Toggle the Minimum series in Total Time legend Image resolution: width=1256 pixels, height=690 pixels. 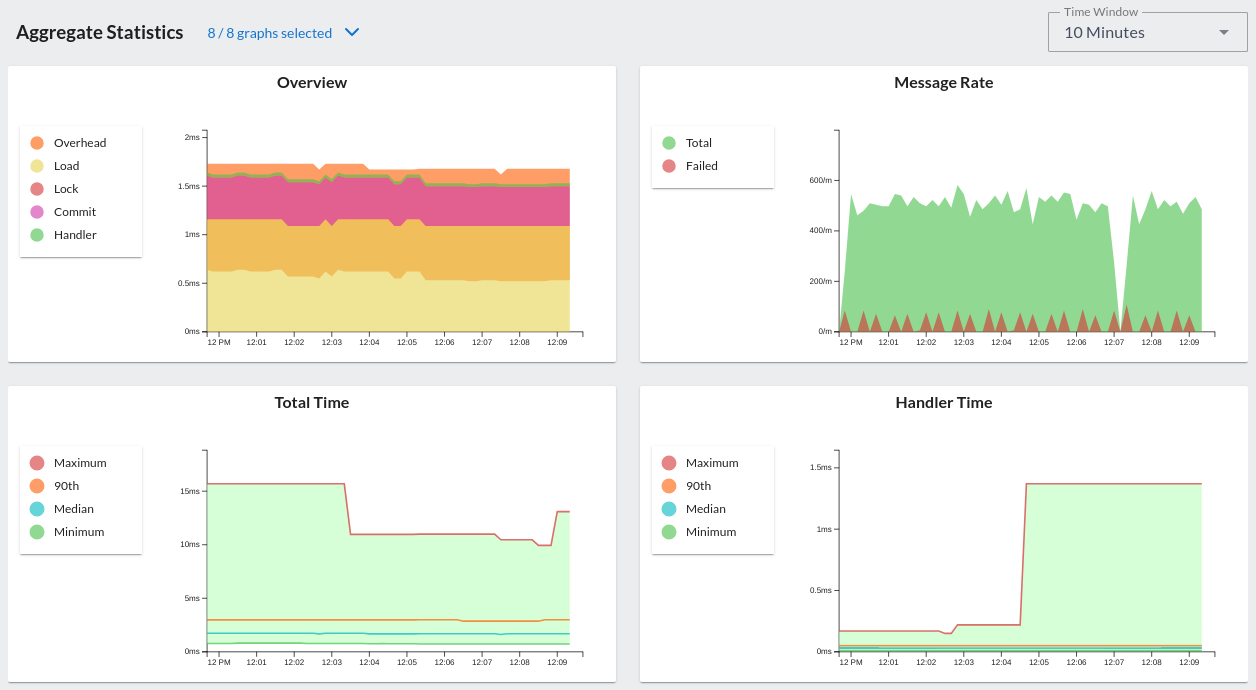pyautogui.click(x=77, y=532)
